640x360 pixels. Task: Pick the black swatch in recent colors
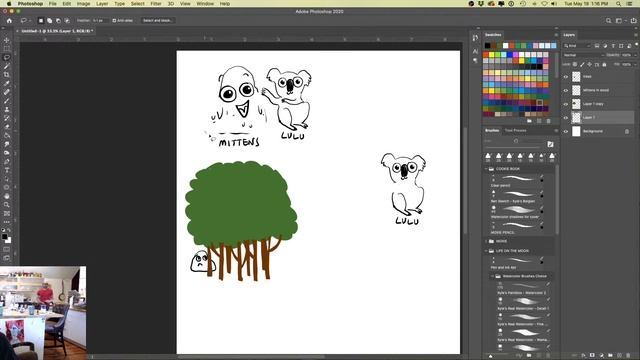coord(487,46)
